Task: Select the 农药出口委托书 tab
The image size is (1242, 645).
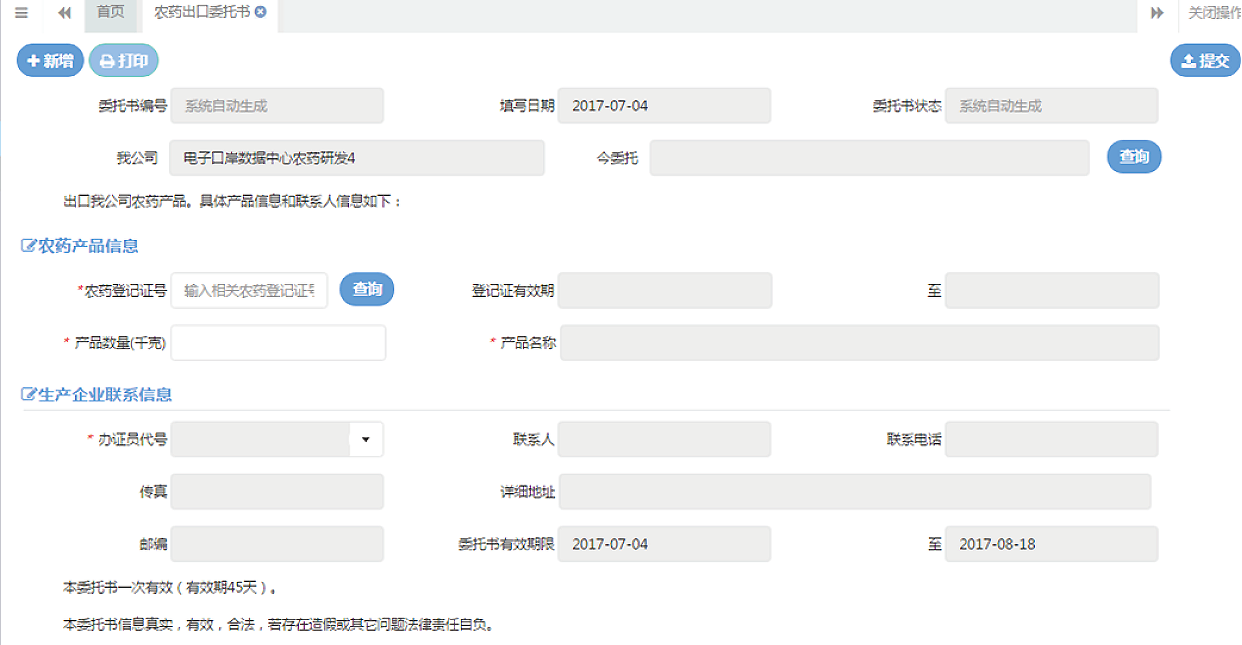Action: click(202, 12)
